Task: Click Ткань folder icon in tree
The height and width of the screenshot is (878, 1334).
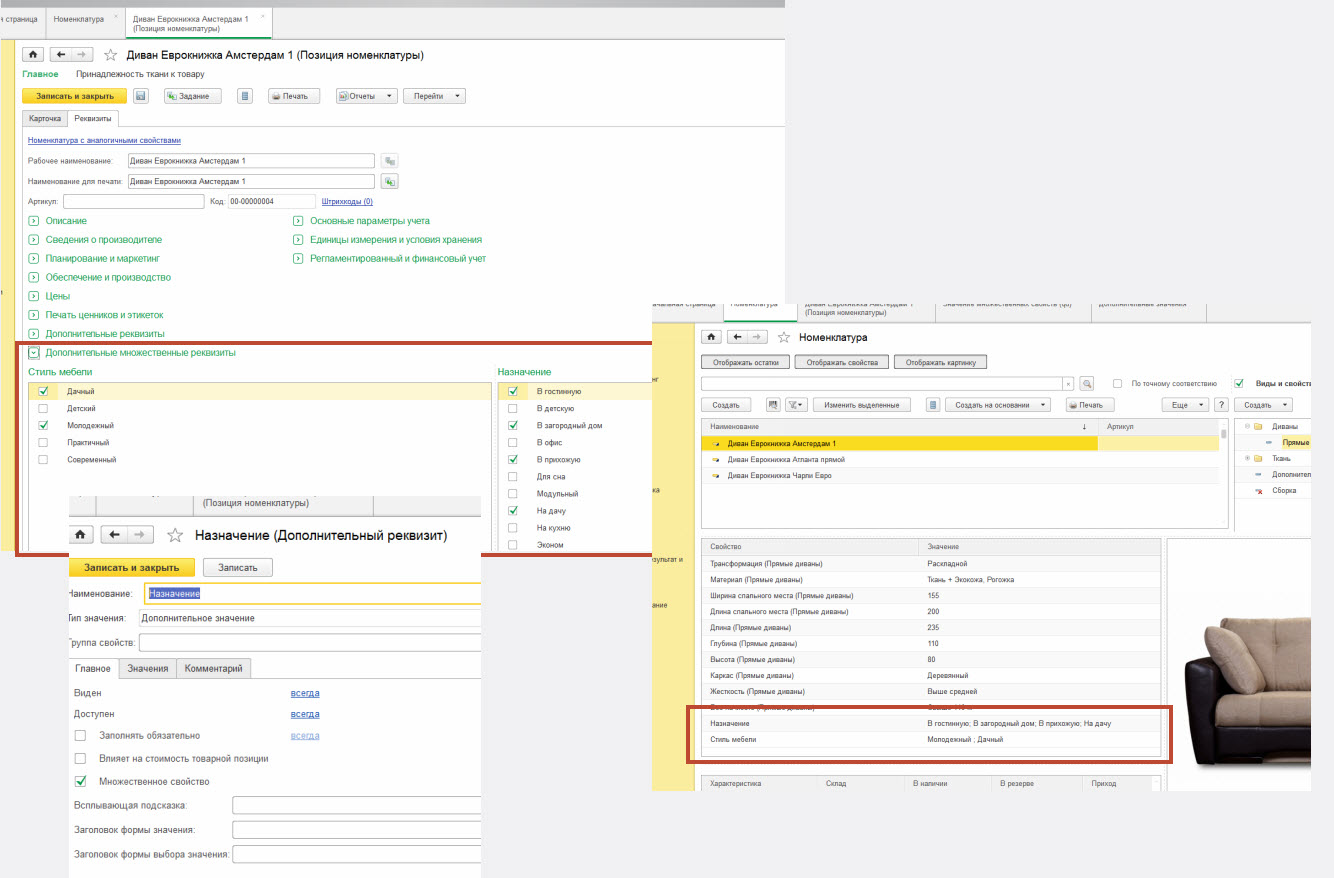Action: [x=1258, y=458]
